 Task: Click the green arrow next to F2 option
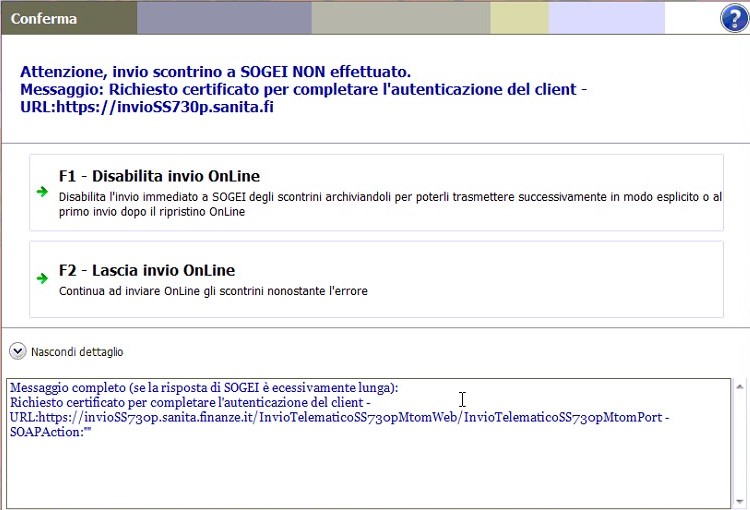(42, 279)
